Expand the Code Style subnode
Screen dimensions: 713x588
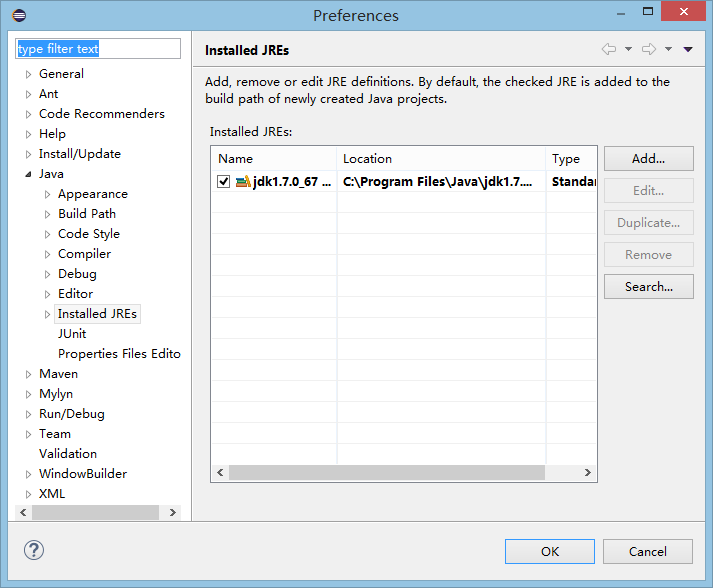point(47,234)
